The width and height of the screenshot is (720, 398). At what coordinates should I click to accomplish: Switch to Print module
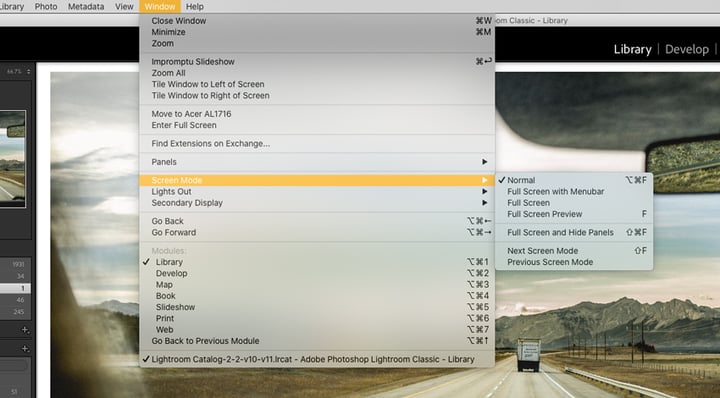pyautogui.click(x=317, y=318)
